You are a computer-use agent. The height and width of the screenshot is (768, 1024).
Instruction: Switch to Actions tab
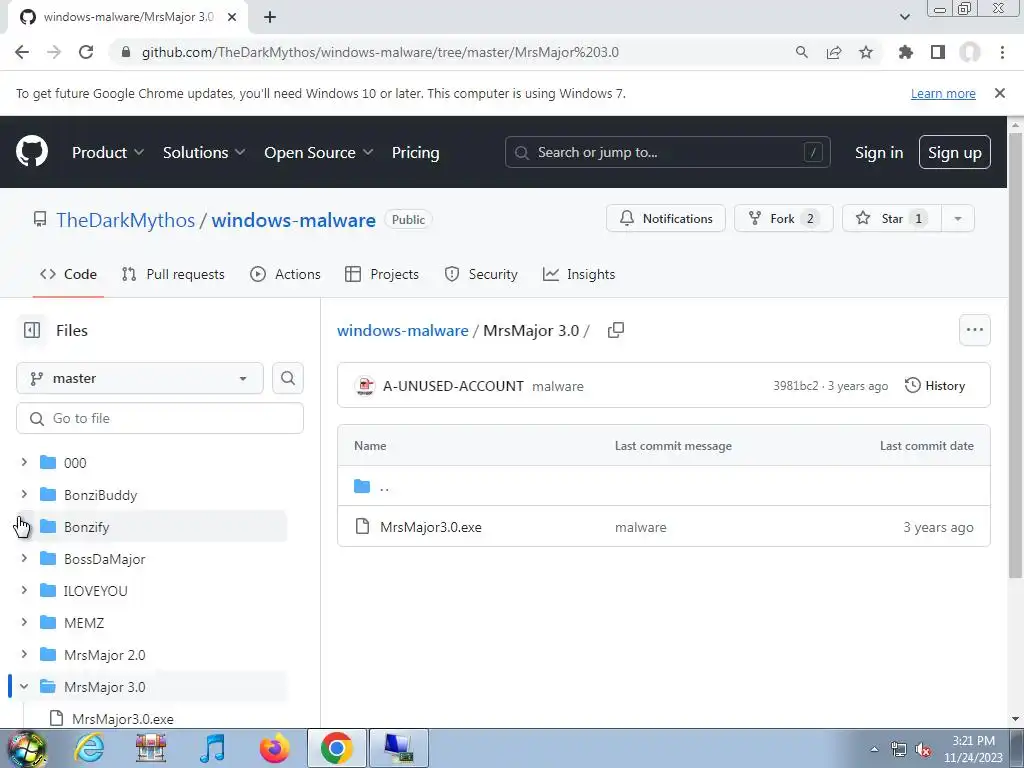pyautogui.click(x=285, y=274)
